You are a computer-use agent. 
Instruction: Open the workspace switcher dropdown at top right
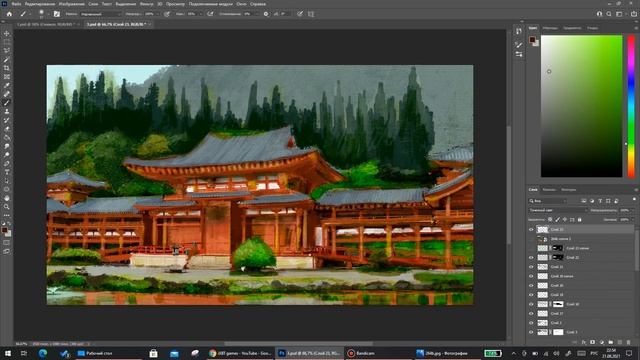(620, 14)
